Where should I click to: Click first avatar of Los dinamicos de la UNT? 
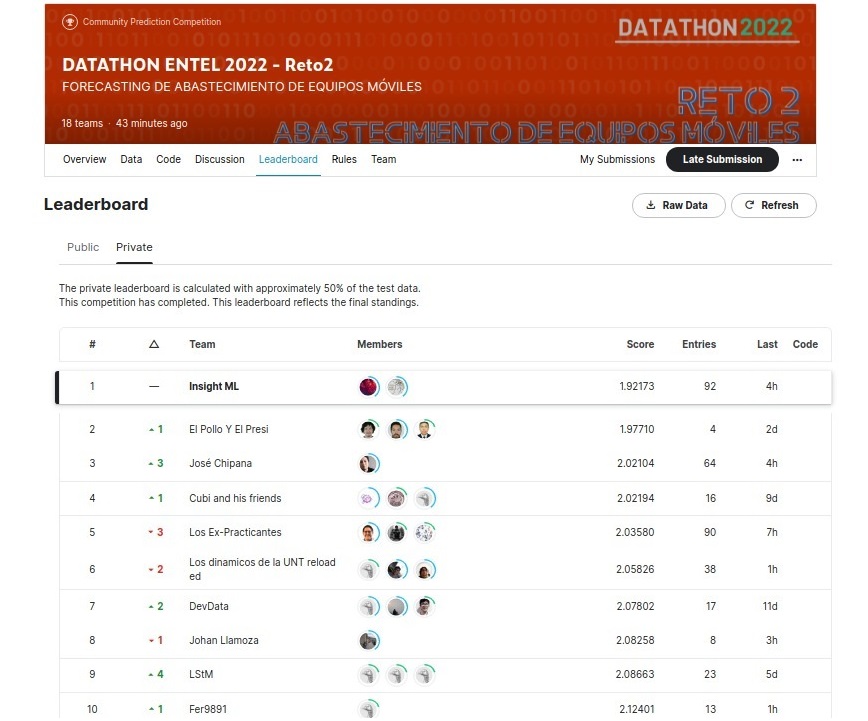click(x=369, y=570)
